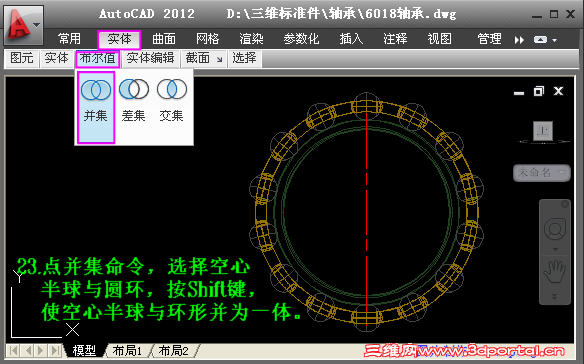This screenshot has width=584, height=364.
Task: Show more ribbon tabs double arrow
Action: click(x=519, y=39)
